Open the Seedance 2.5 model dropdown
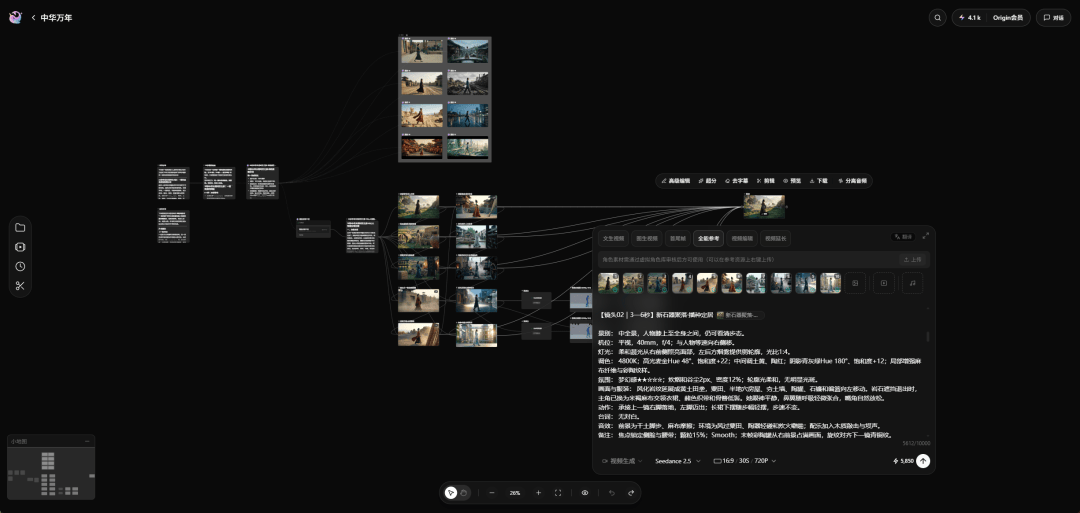 click(x=678, y=461)
